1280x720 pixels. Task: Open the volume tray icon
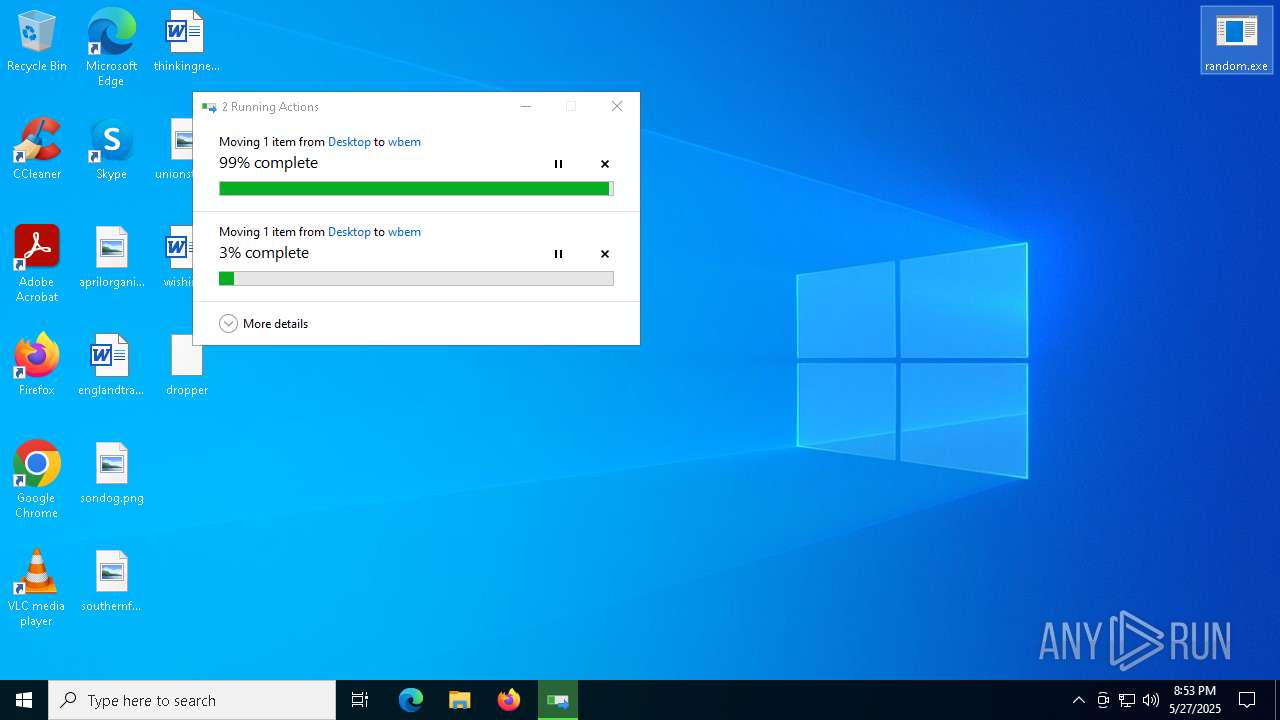1151,700
